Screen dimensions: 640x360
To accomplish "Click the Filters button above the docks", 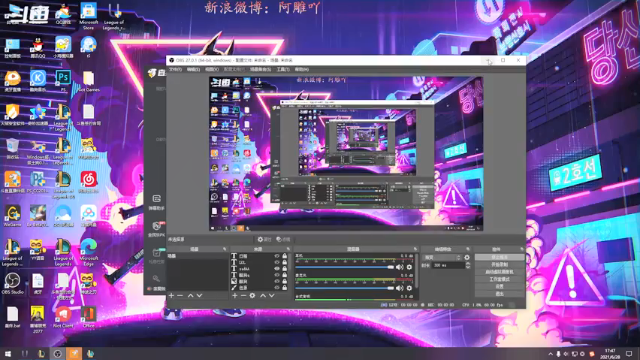I will [x=283, y=240].
